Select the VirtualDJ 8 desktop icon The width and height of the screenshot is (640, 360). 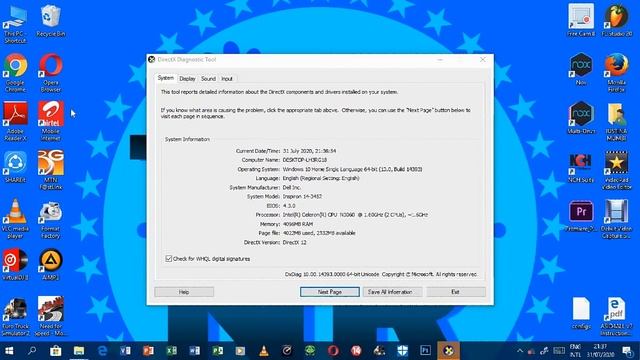pos(16,264)
